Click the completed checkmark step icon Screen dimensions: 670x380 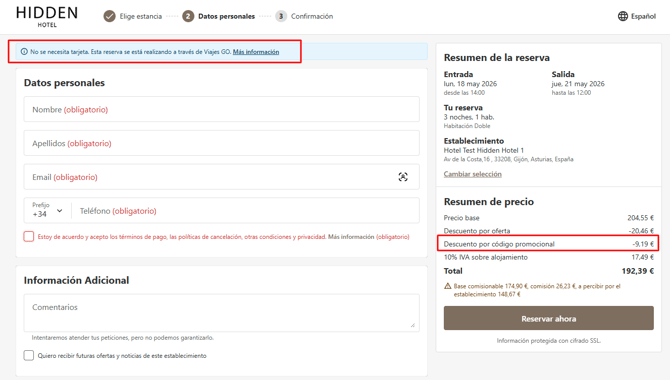coord(109,16)
